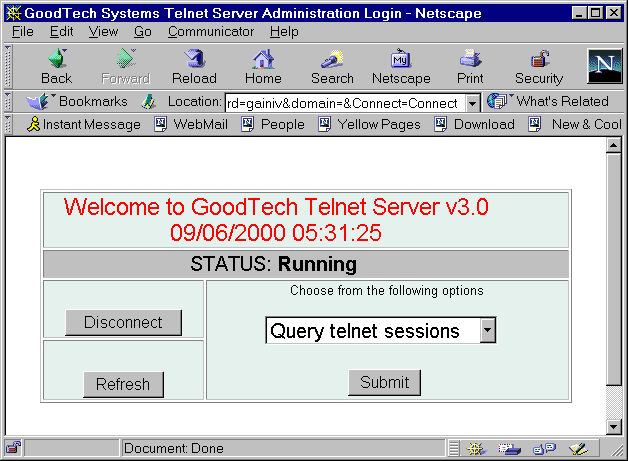Click the Forward navigation icon
This screenshot has width=628, height=461.
point(126,58)
